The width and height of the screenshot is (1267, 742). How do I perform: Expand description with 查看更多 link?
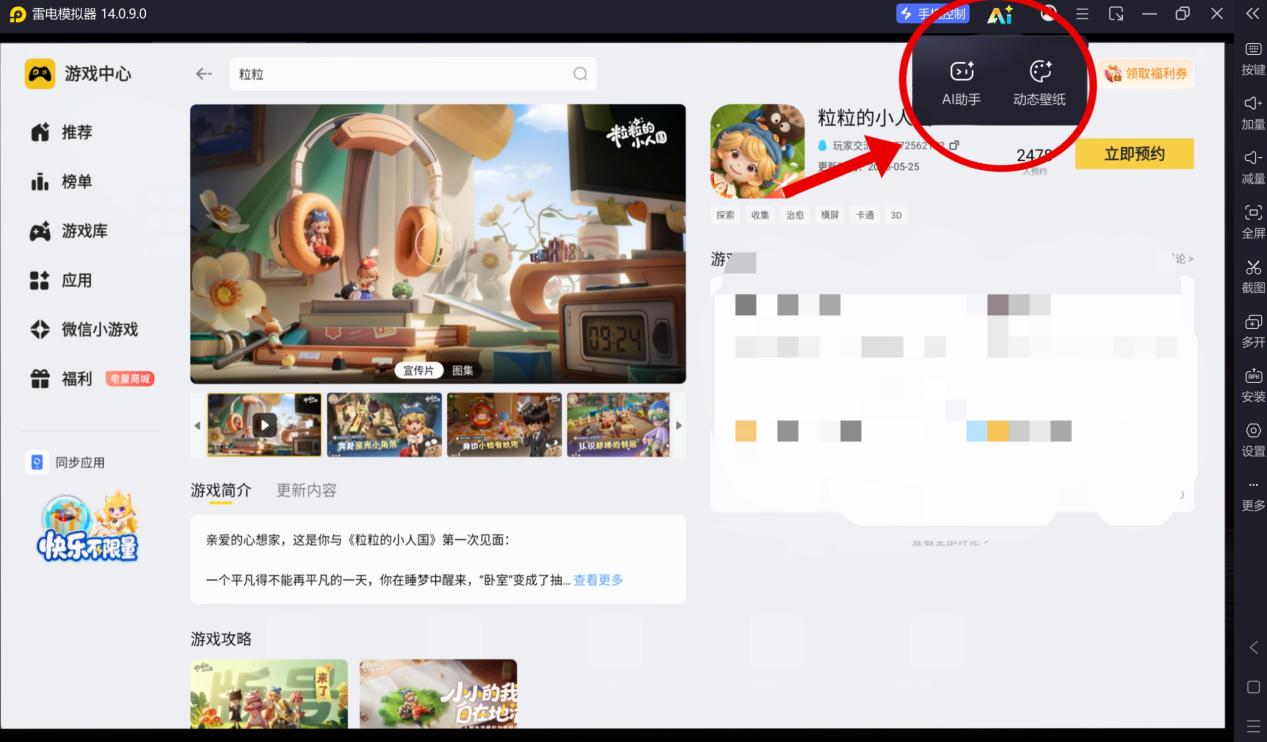[x=598, y=580]
